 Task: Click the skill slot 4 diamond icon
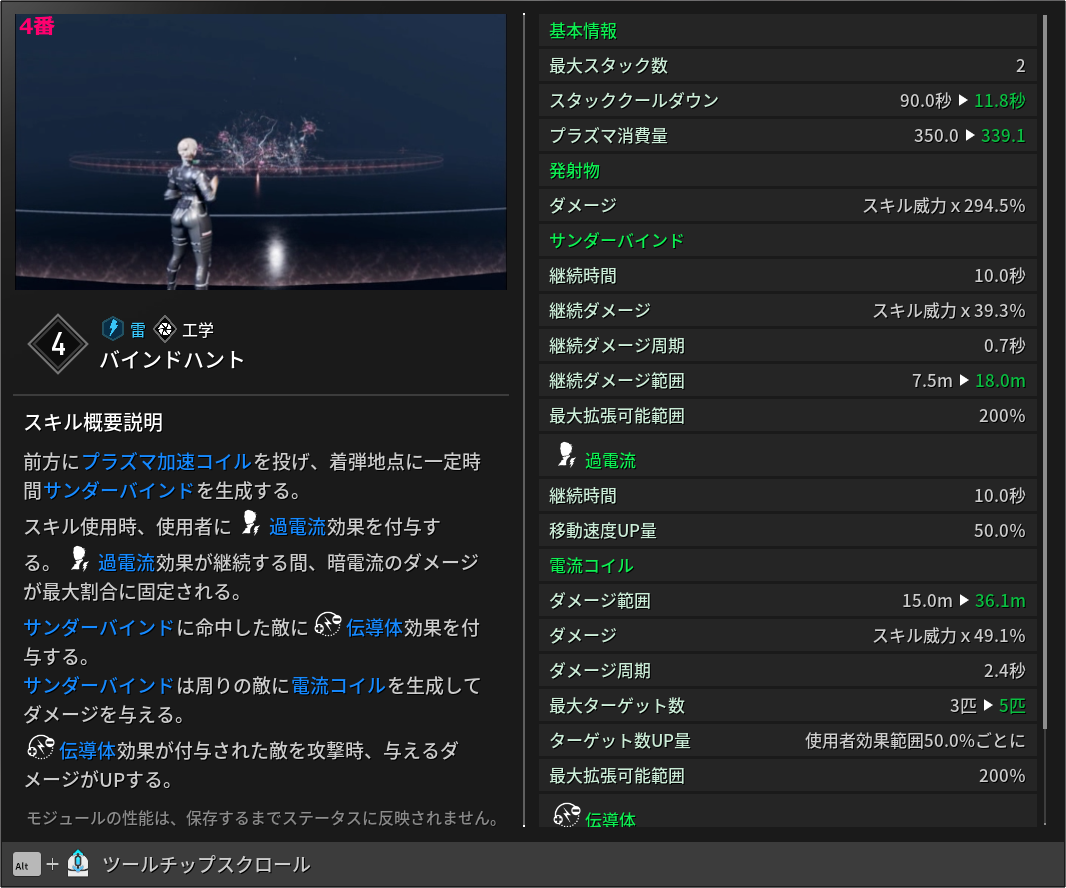pyautogui.click(x=58, y=344)
